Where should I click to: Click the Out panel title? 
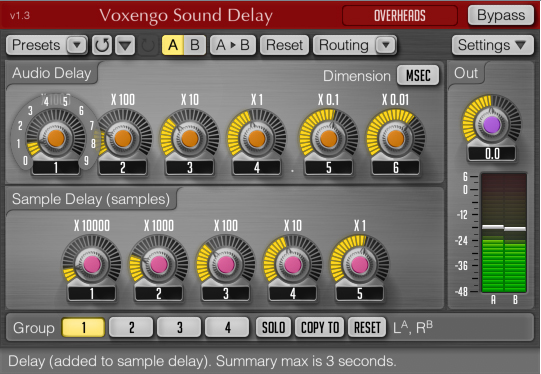click(x=466, y=73)
